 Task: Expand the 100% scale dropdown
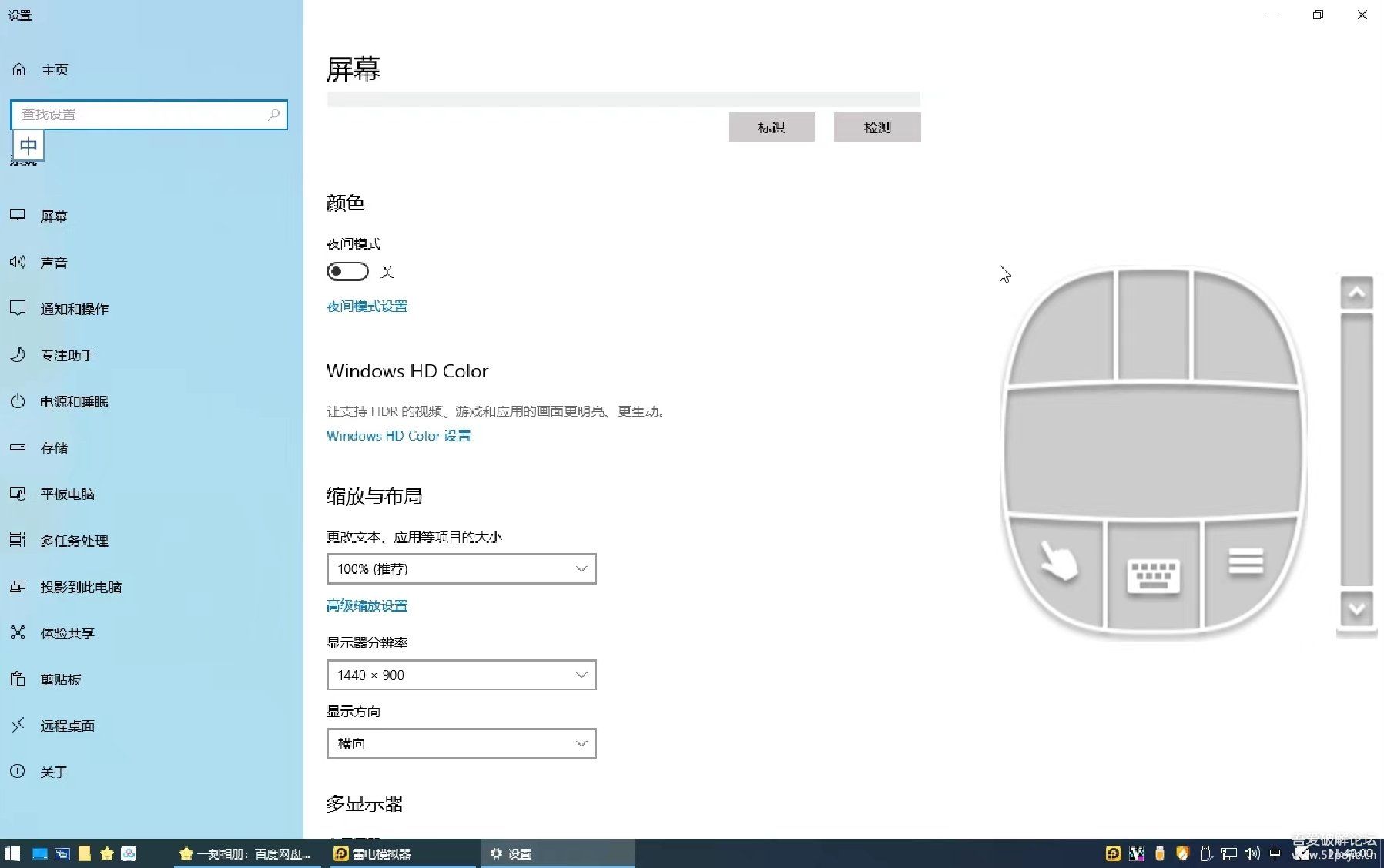coord(461,569)
